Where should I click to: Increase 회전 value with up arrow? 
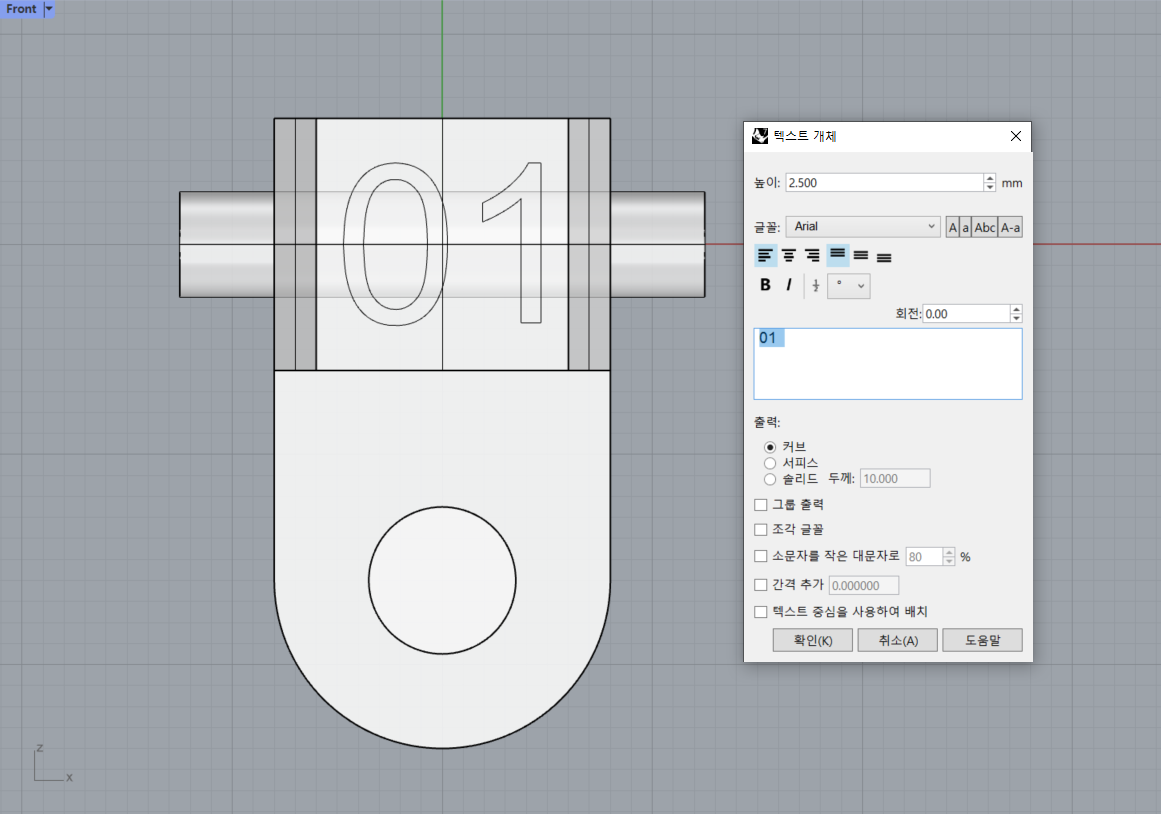coord(1016,310)
